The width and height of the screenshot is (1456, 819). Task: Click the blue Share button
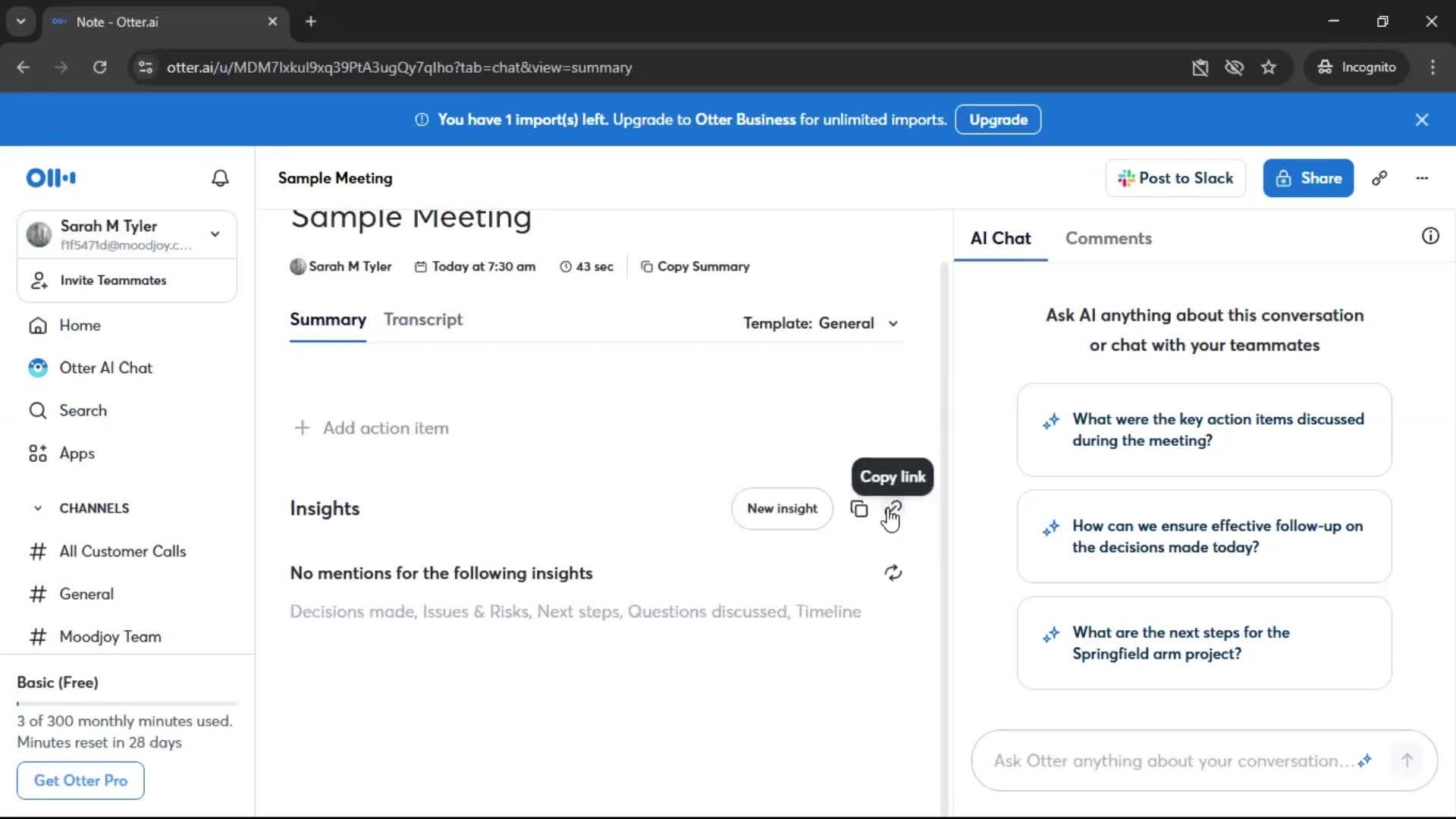click(1308, 178)
